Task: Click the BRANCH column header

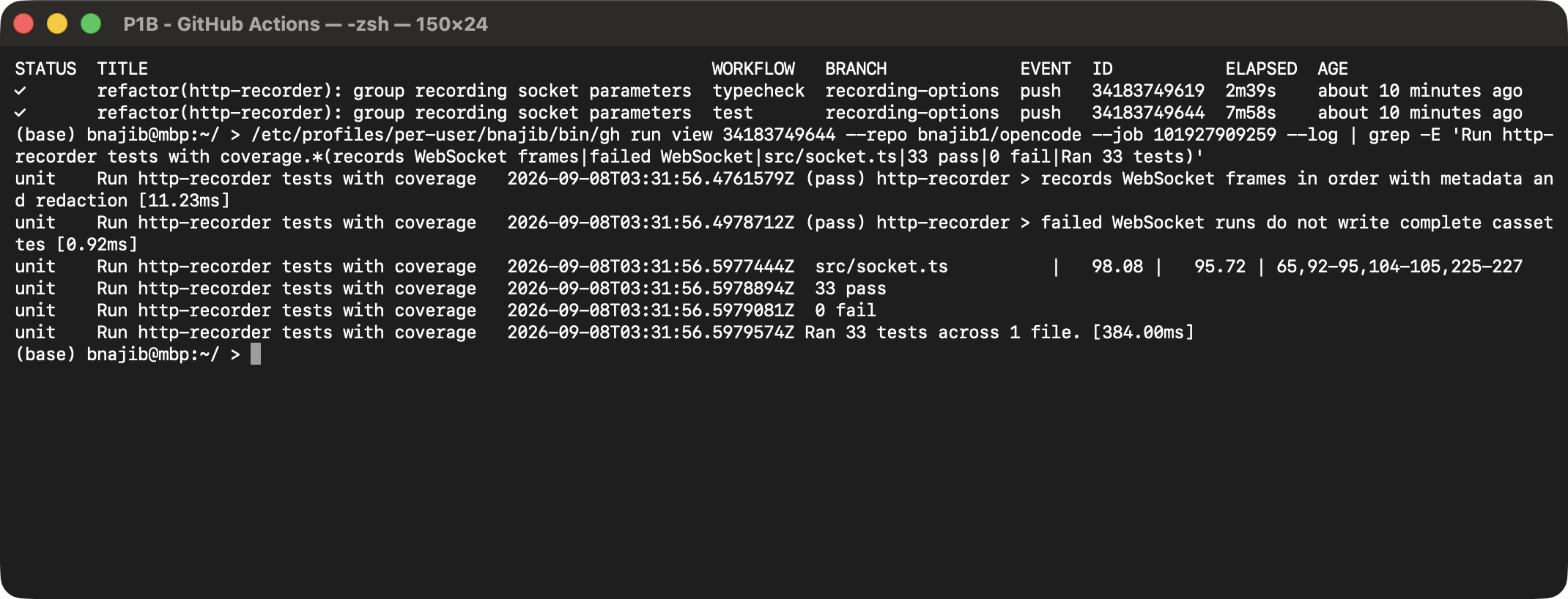Action: tap(856, 69)
